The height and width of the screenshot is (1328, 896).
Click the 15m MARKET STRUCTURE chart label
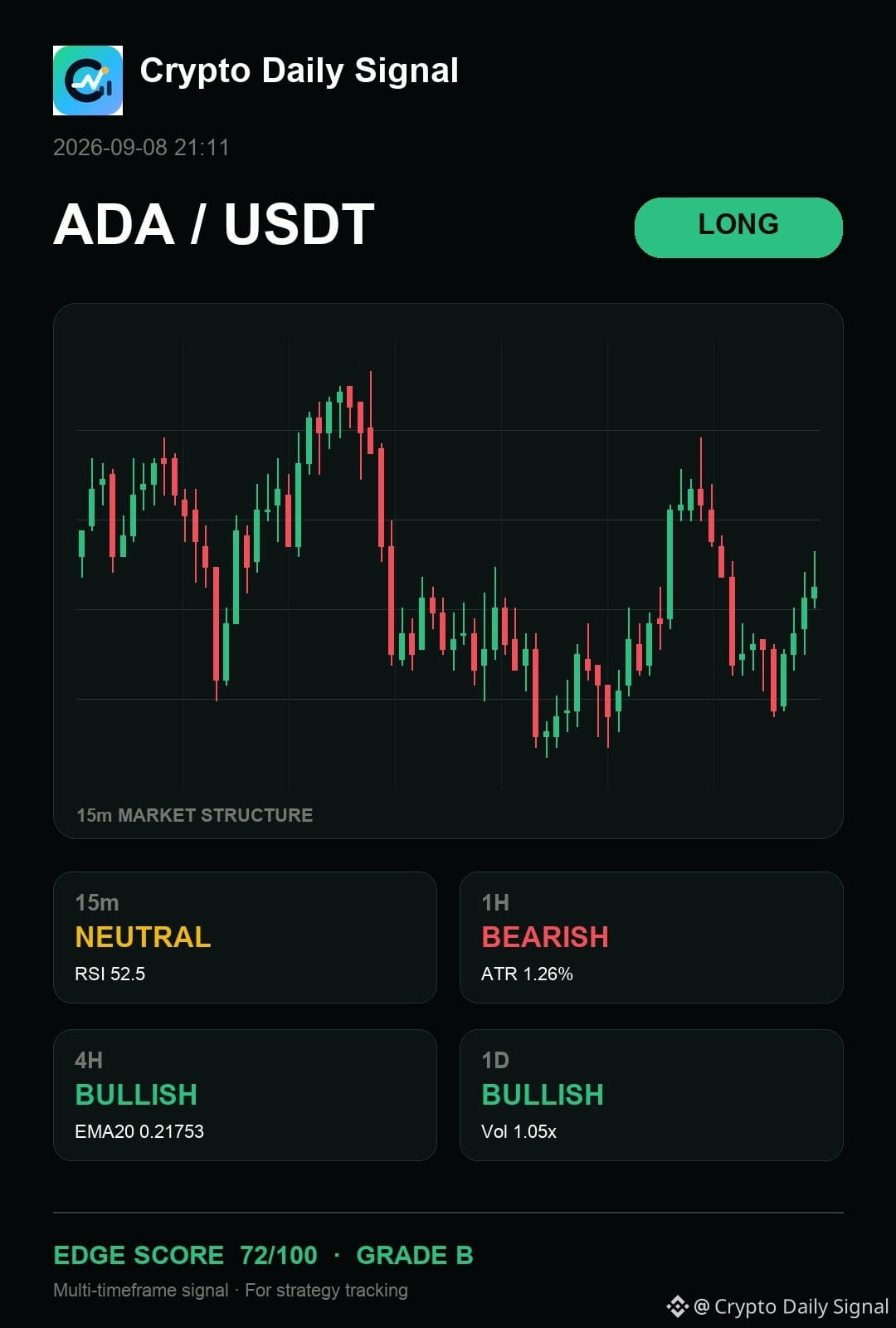(x=195, y=815)
